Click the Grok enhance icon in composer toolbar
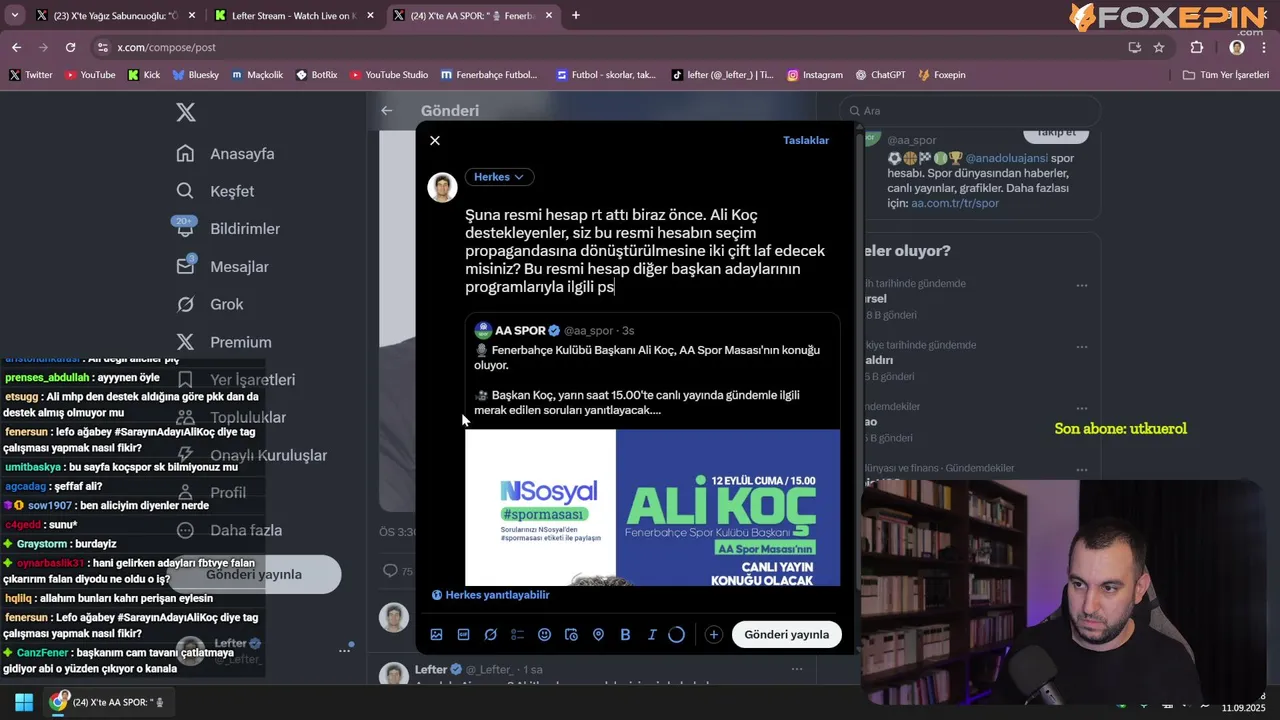The image size is (1280, 720). [490, 634]
